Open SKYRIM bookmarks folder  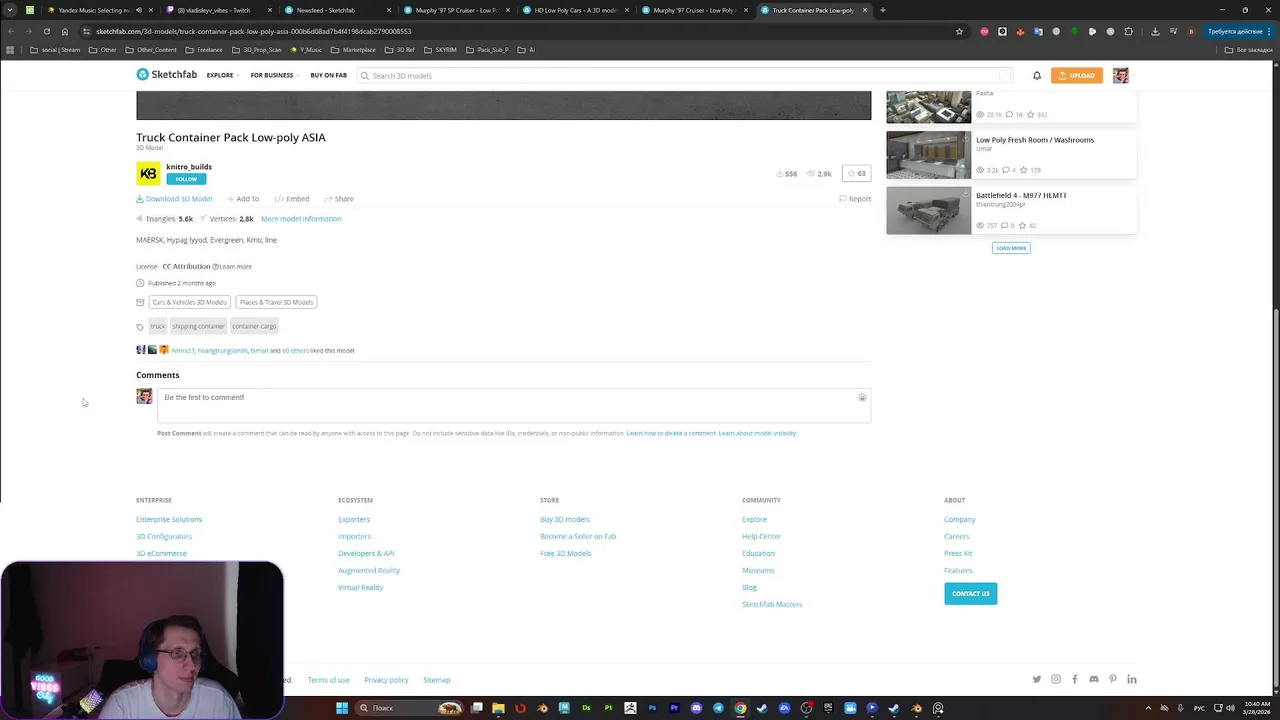pos(441,50)
